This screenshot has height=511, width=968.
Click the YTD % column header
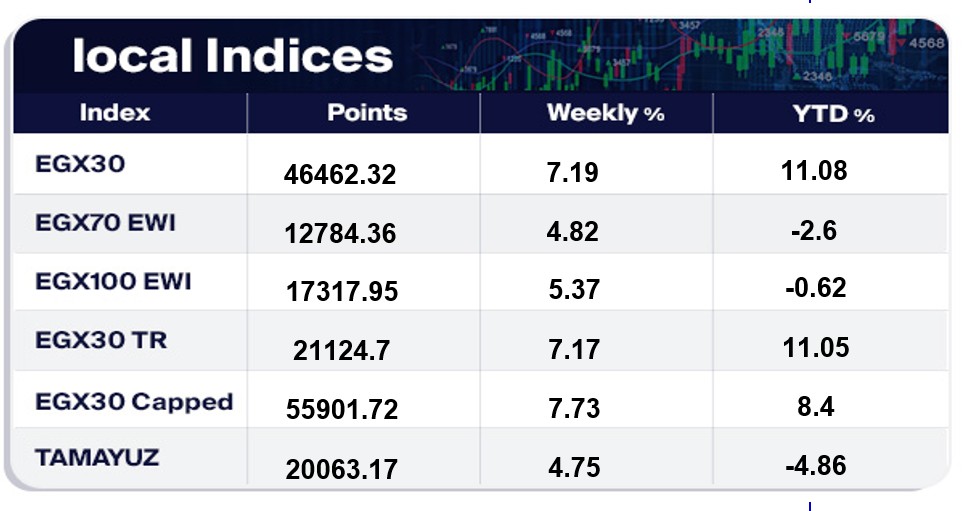[x=833, y=114]
